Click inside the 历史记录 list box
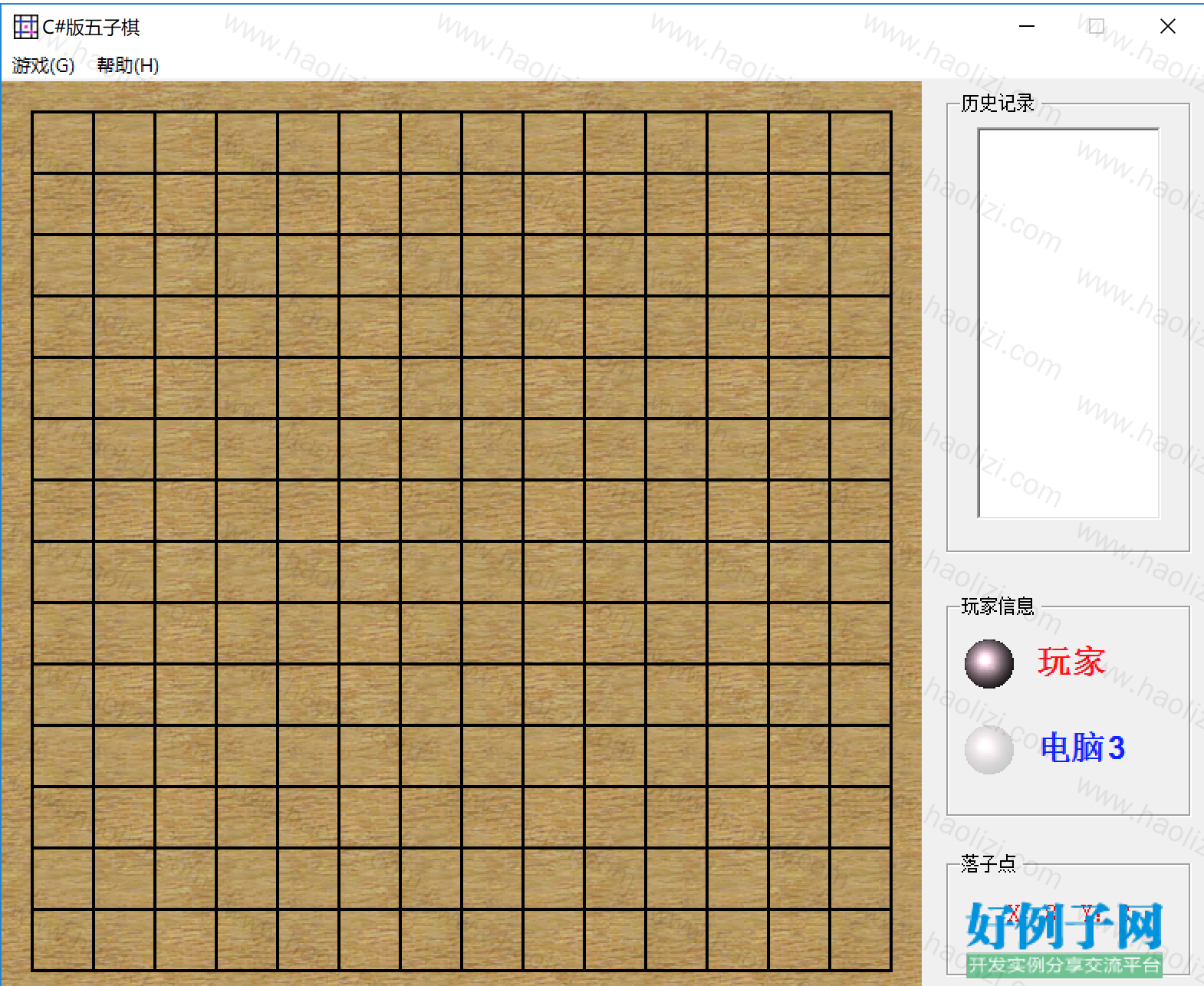1204x986 pixels. [x=1068, y=323]
